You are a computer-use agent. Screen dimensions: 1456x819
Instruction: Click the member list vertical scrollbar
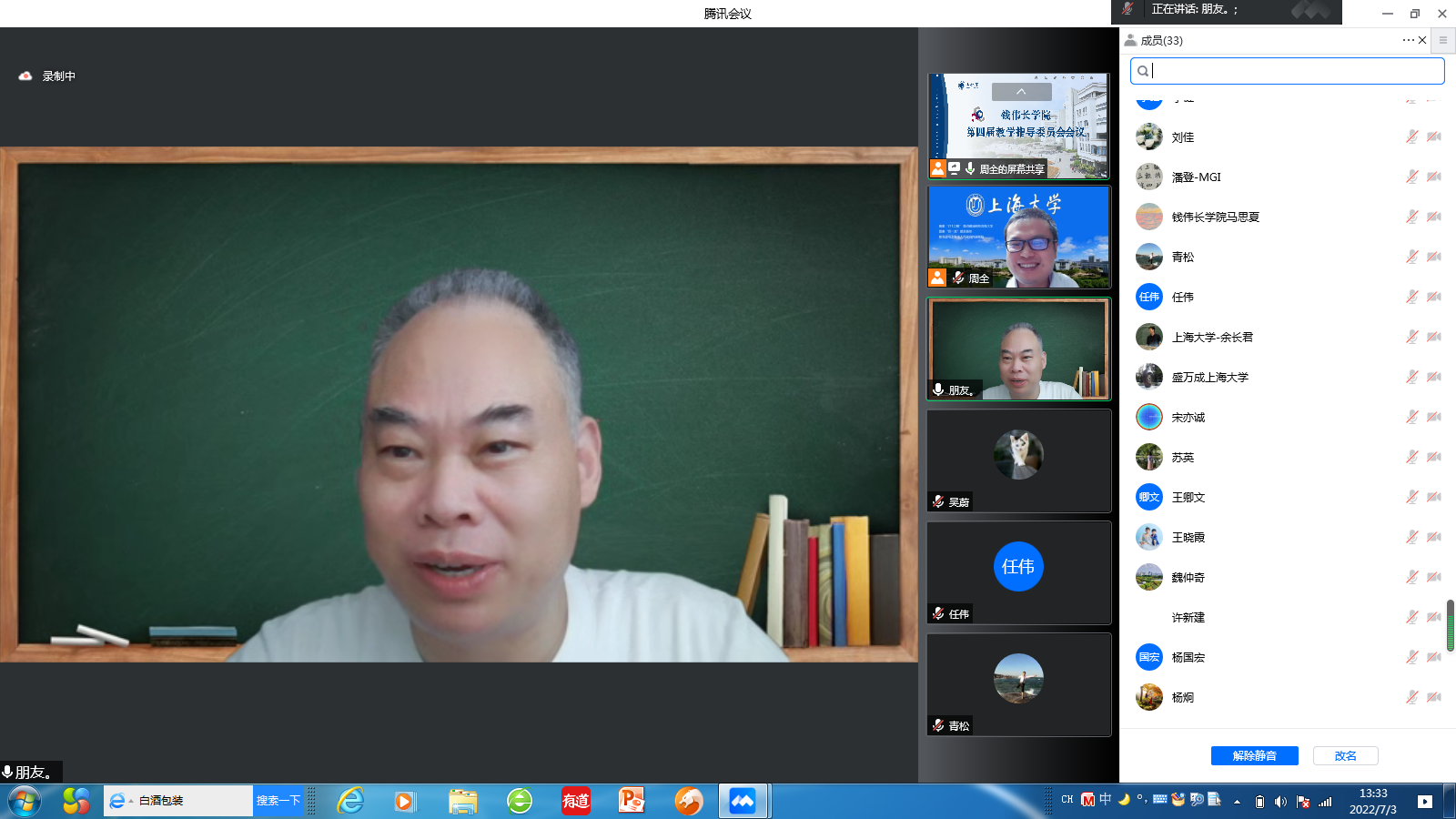pyautogui.click(x=1450, y=625)
